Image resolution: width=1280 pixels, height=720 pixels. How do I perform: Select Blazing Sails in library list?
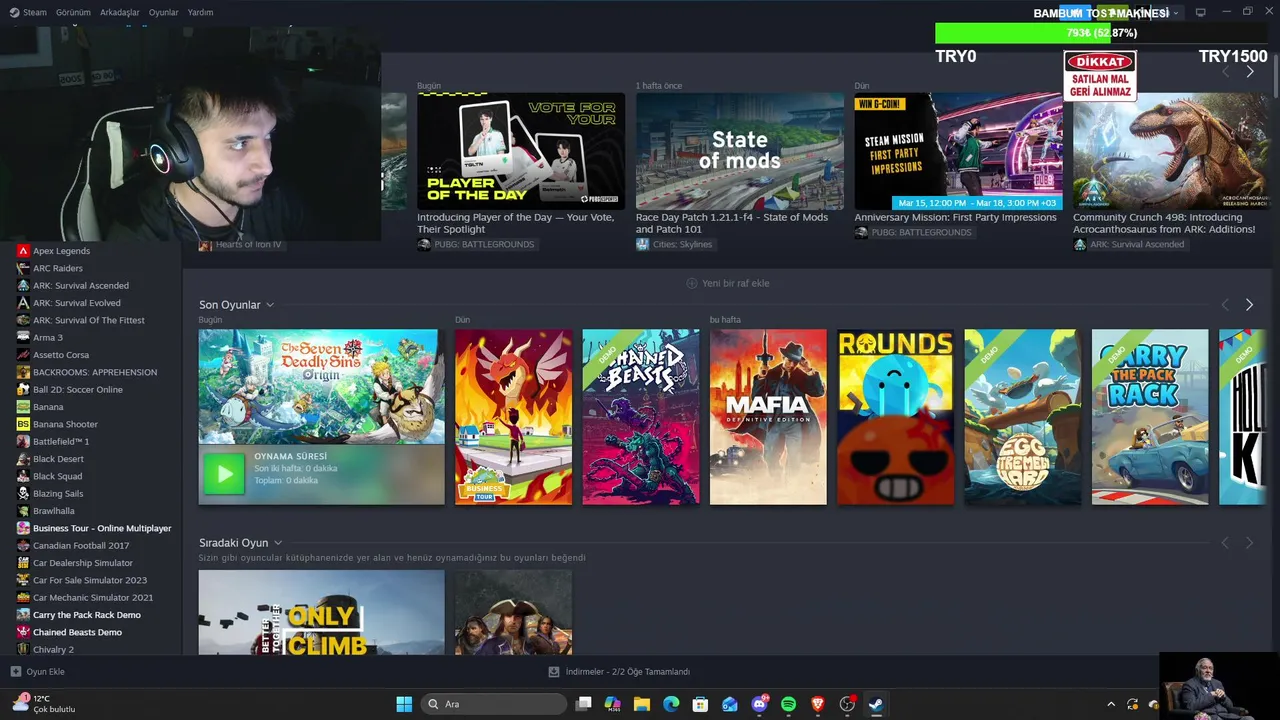pyautogui.click(x=58, y=493)
